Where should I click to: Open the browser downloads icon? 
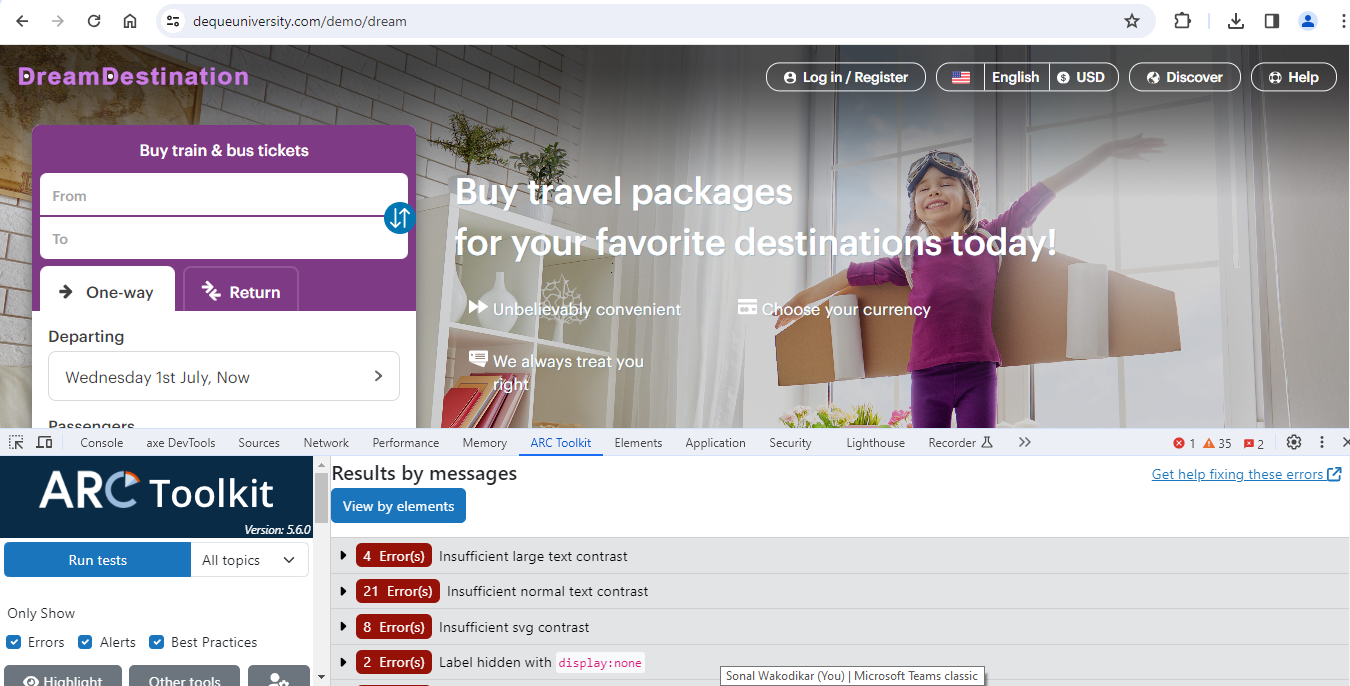coord(1236,21)
